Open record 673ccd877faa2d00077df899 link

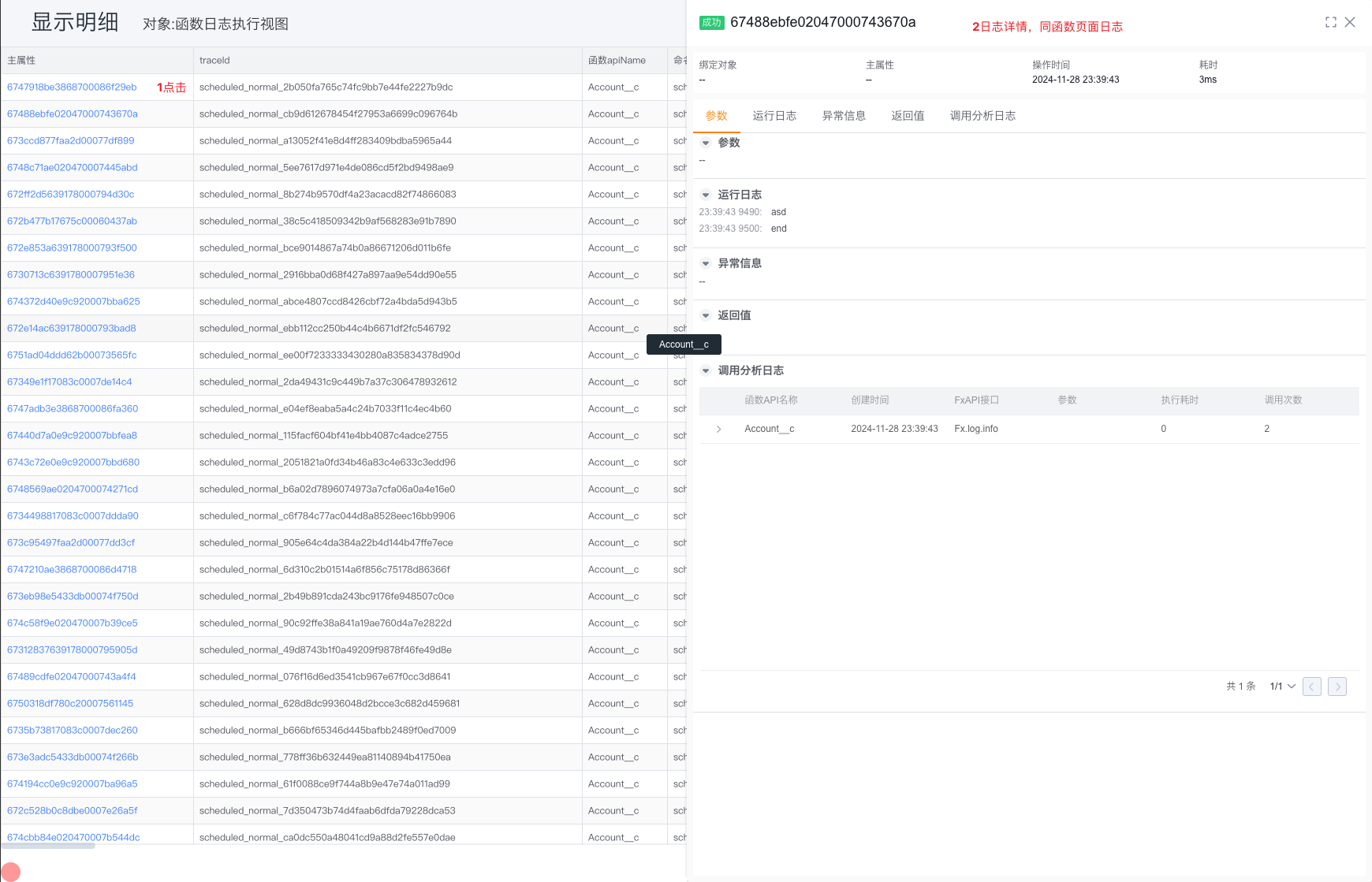pos(71,141)
